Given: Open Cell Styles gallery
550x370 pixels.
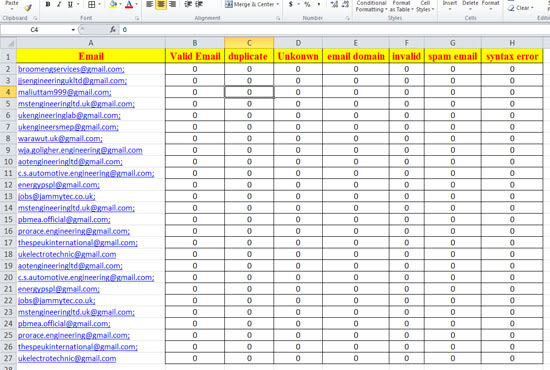Looking at the screenshot, I should [425, 6].
